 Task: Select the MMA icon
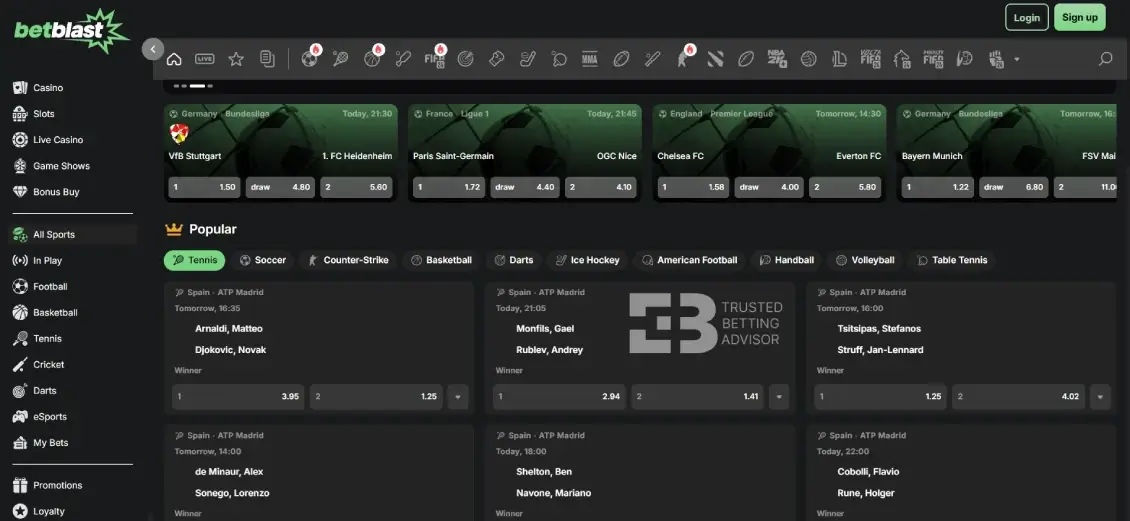click(x=590, y=59)
